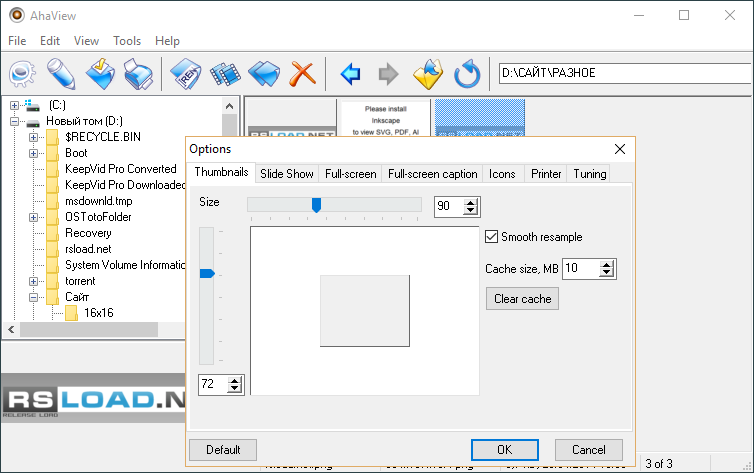Click the blue pages copy toolbar icon
Viewport: 754px width, 473px height.
point(264,74)
